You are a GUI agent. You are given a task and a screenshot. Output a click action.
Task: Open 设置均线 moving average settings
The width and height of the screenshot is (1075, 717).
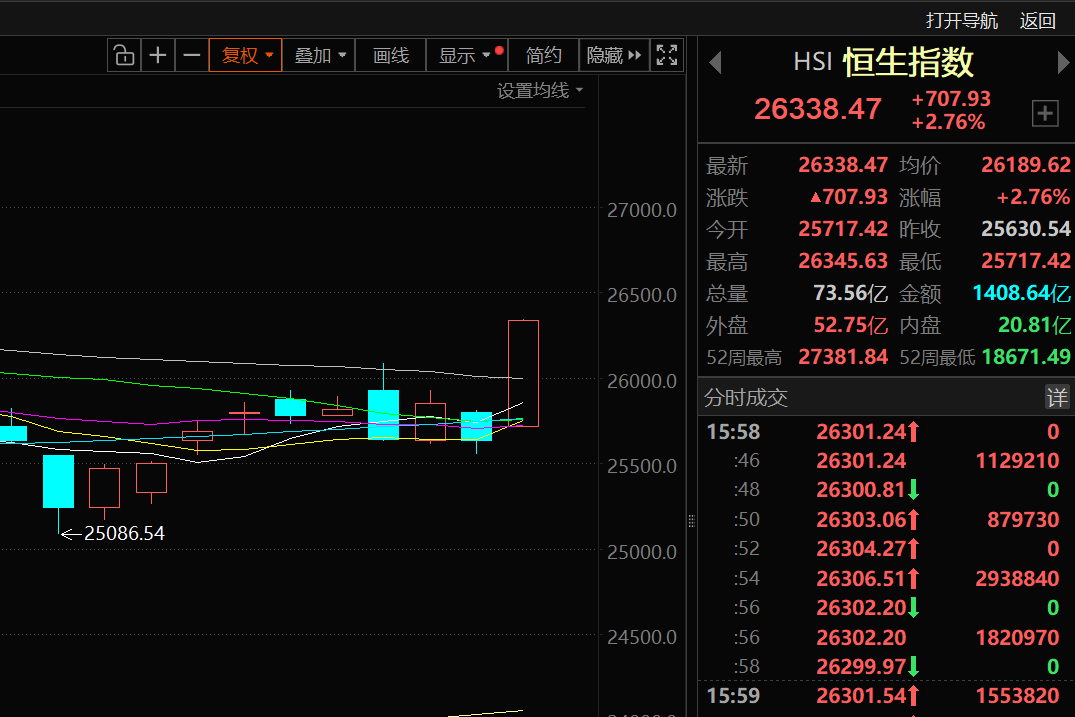click(541, 91)
